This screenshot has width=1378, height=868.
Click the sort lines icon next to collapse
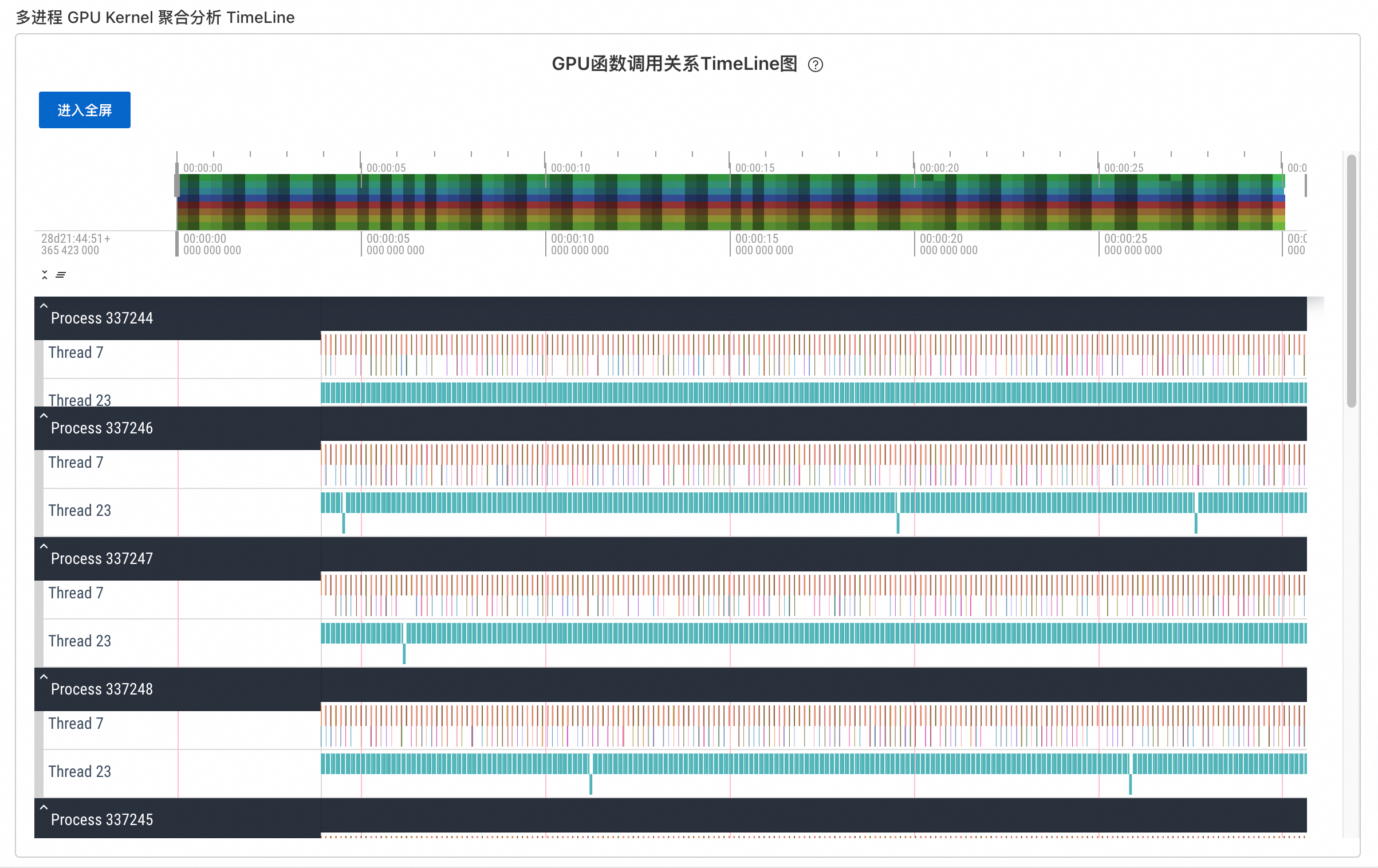(x=61, y=275)
